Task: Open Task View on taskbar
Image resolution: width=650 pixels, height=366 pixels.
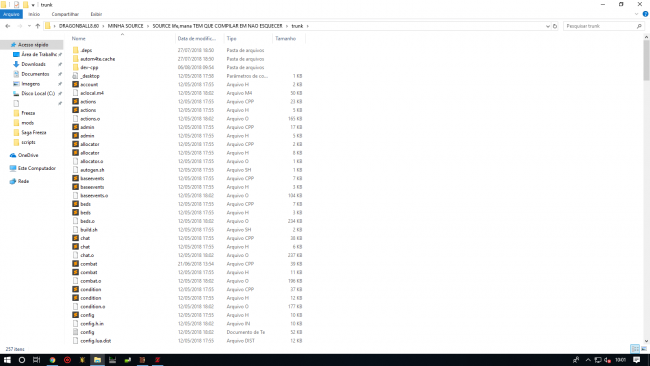Action: coord(36,360)
